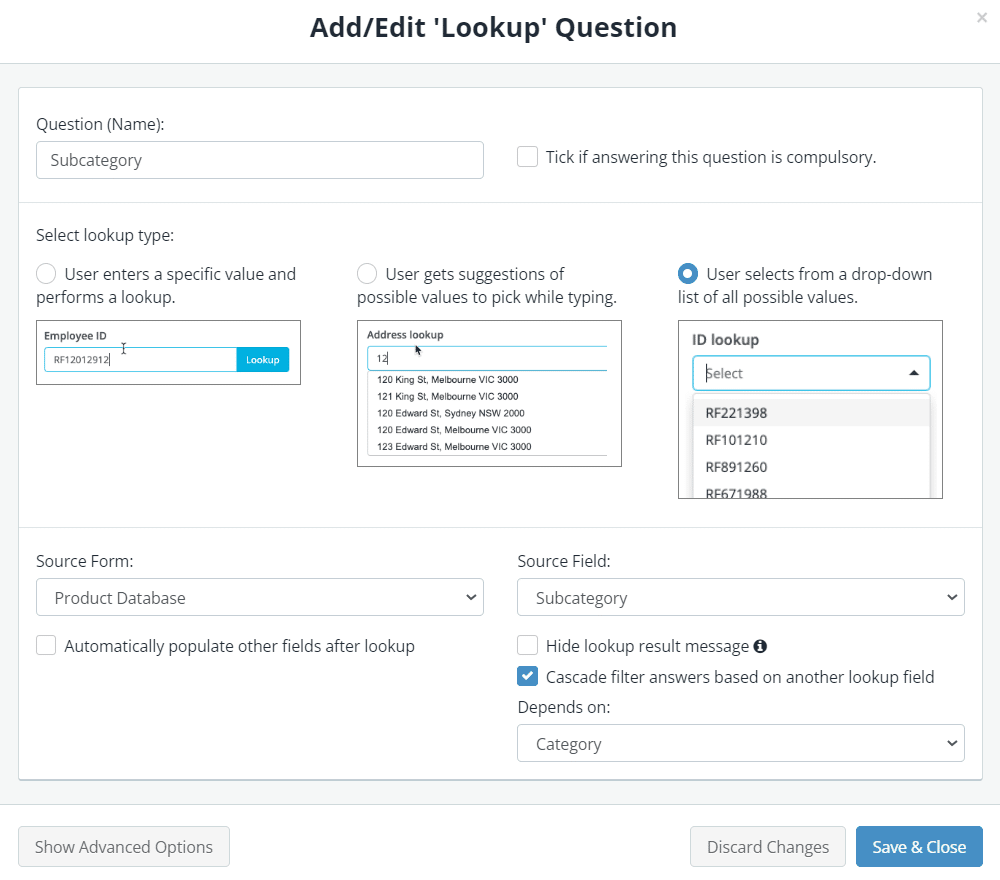
Task: Choose the suggestions-while-typing lookup type
Action: click(x=367, y=273)
